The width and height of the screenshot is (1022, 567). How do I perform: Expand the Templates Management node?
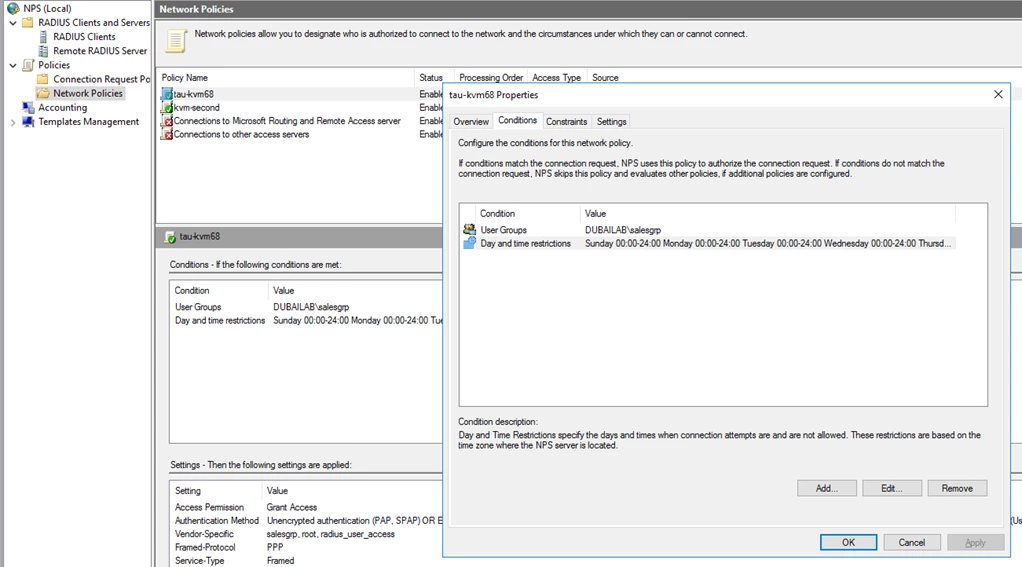[13, 122]
